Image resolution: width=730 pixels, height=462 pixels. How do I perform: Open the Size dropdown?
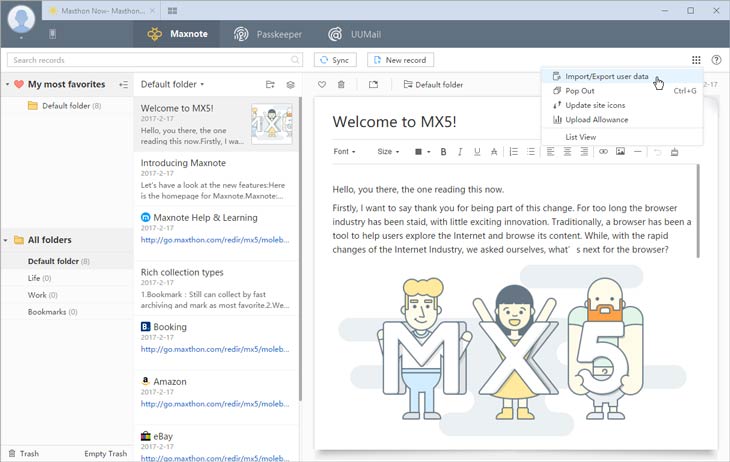pyautogui.click(x=388, y=151)
